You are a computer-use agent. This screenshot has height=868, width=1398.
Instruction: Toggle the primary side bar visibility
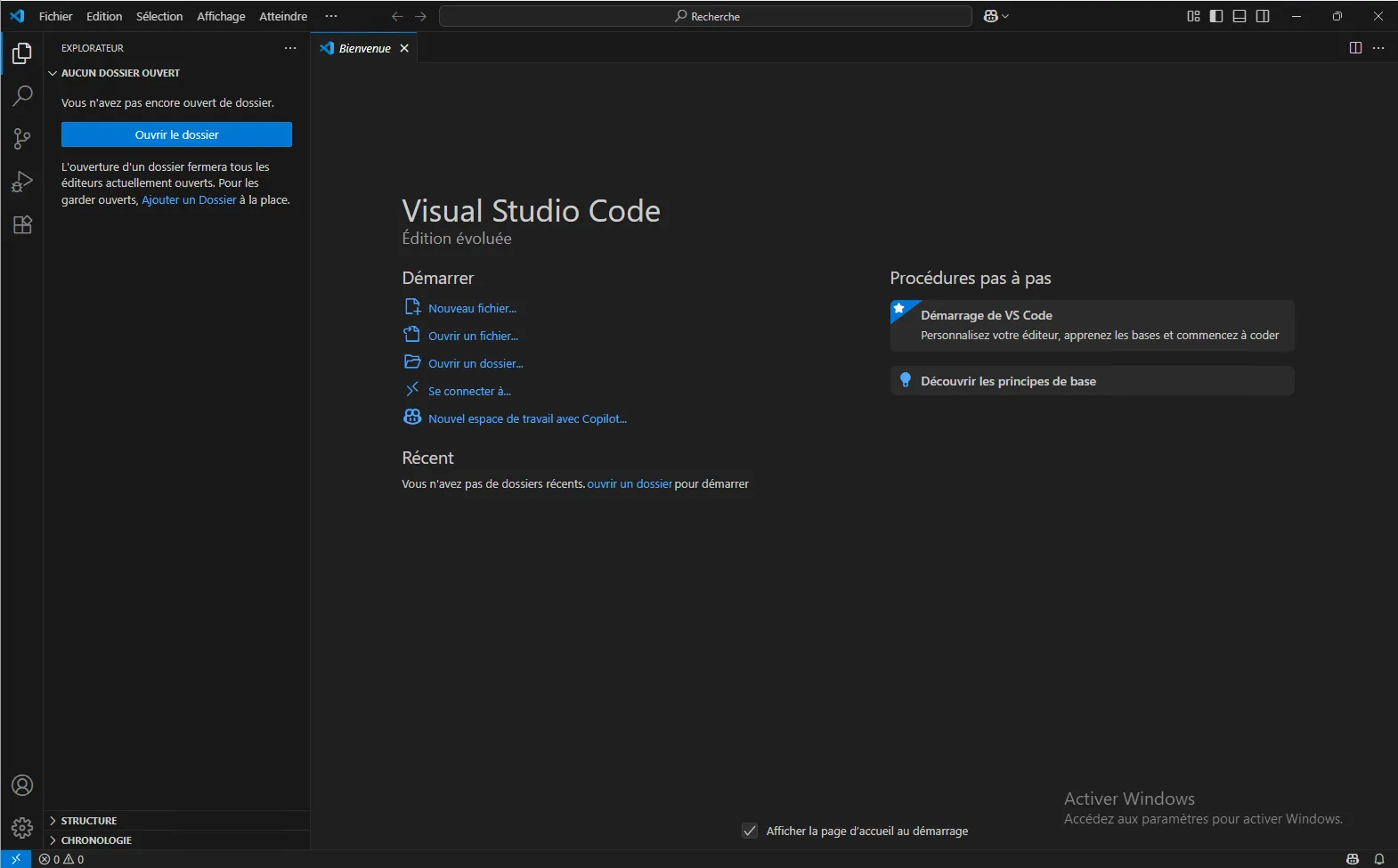(1216, 16)
